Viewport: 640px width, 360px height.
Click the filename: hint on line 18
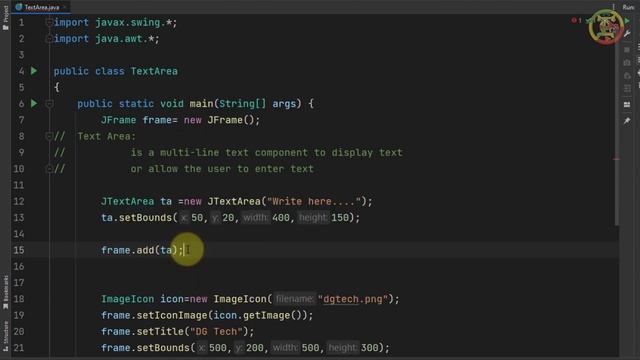coord(294,299)
